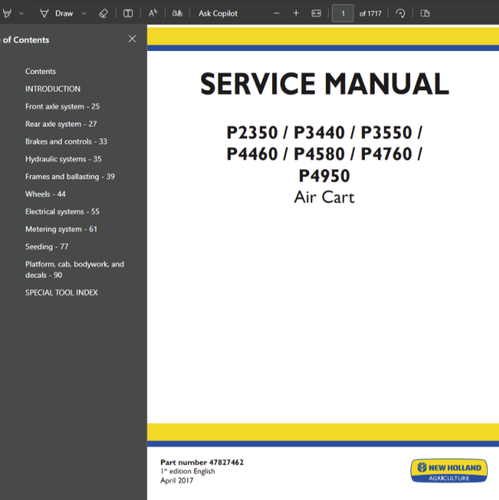Open the Contents entry
499x500 pixels.
[x=40, y=71]
